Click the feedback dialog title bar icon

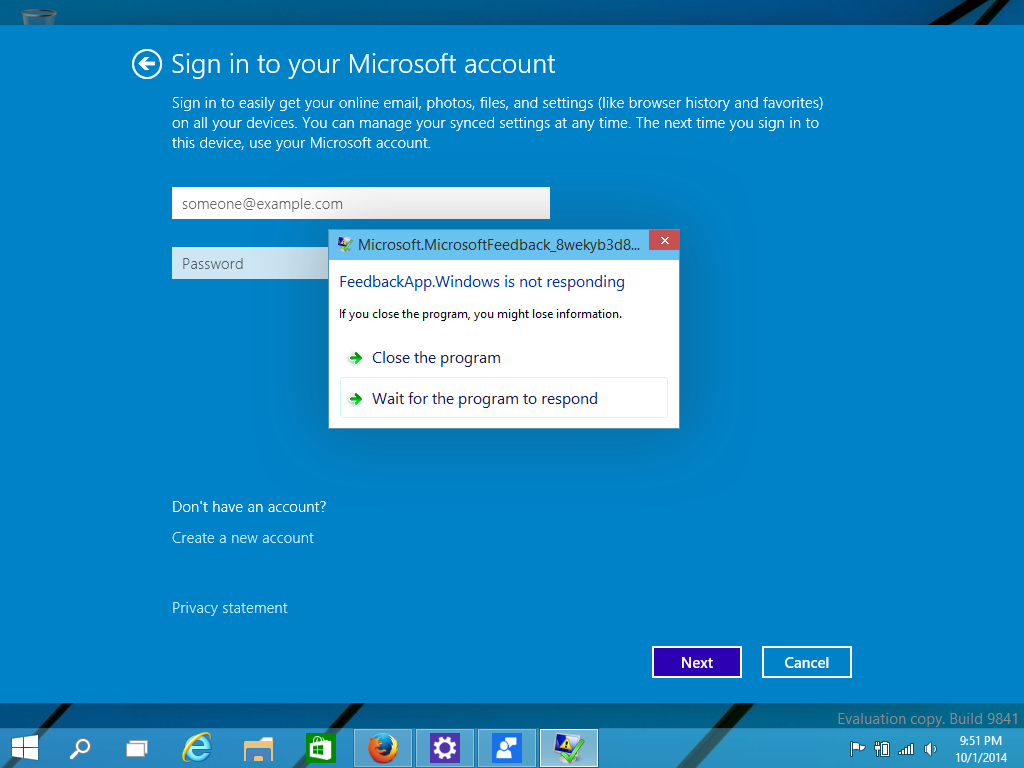(x=345, y=245)
